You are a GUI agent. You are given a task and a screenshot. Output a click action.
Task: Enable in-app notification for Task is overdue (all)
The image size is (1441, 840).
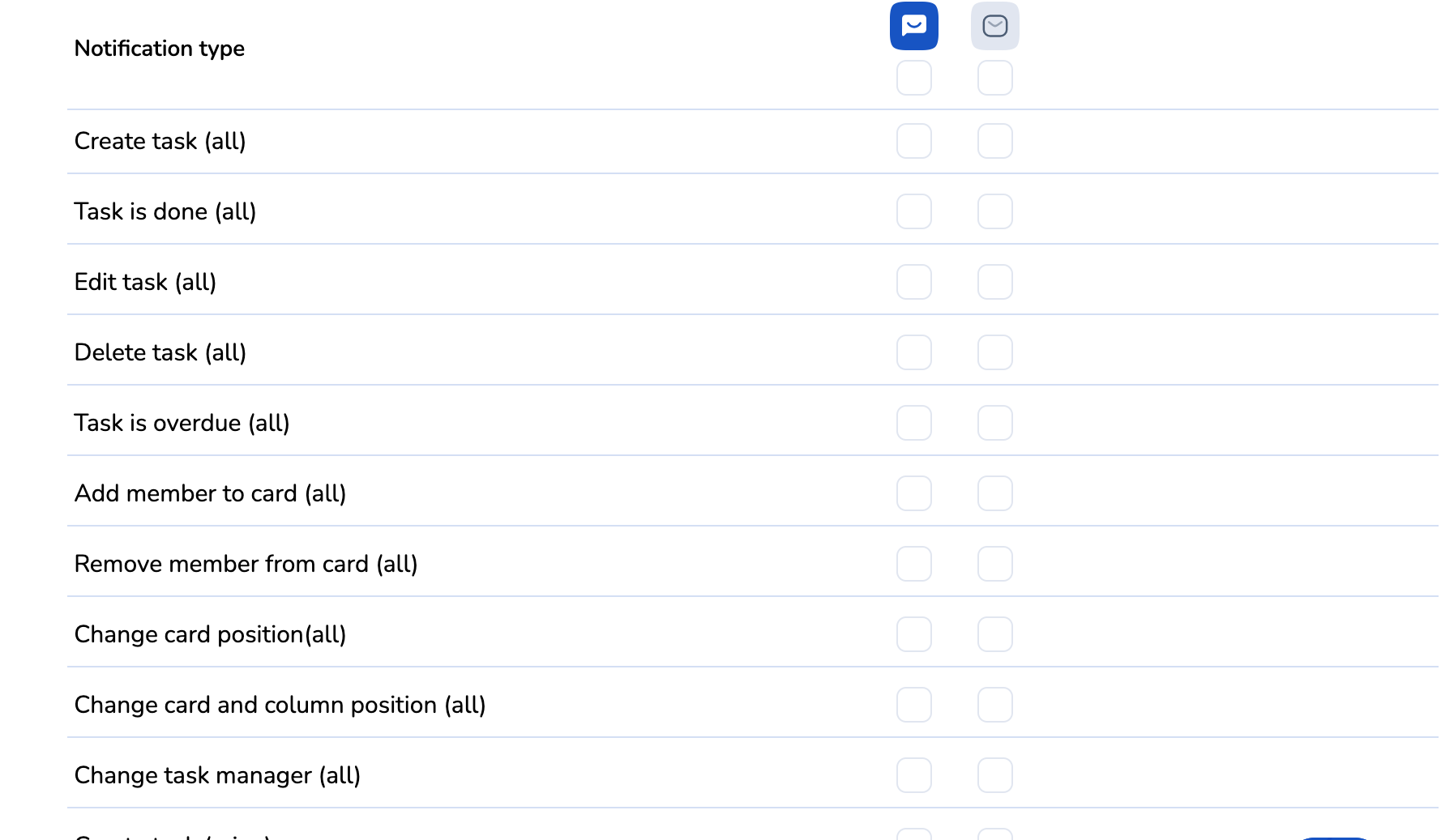(x=913, y=423)
